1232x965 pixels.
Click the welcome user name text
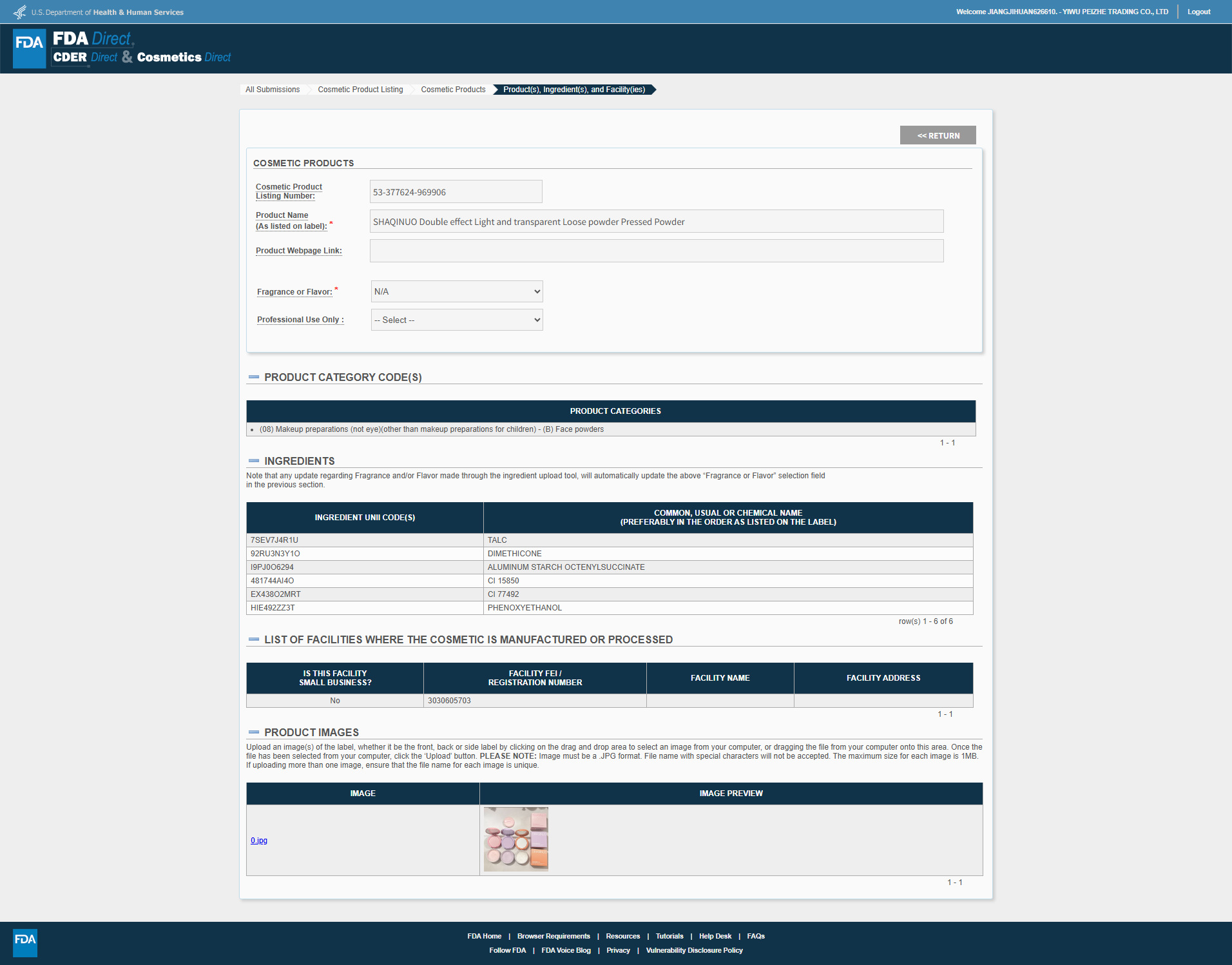1062,12
